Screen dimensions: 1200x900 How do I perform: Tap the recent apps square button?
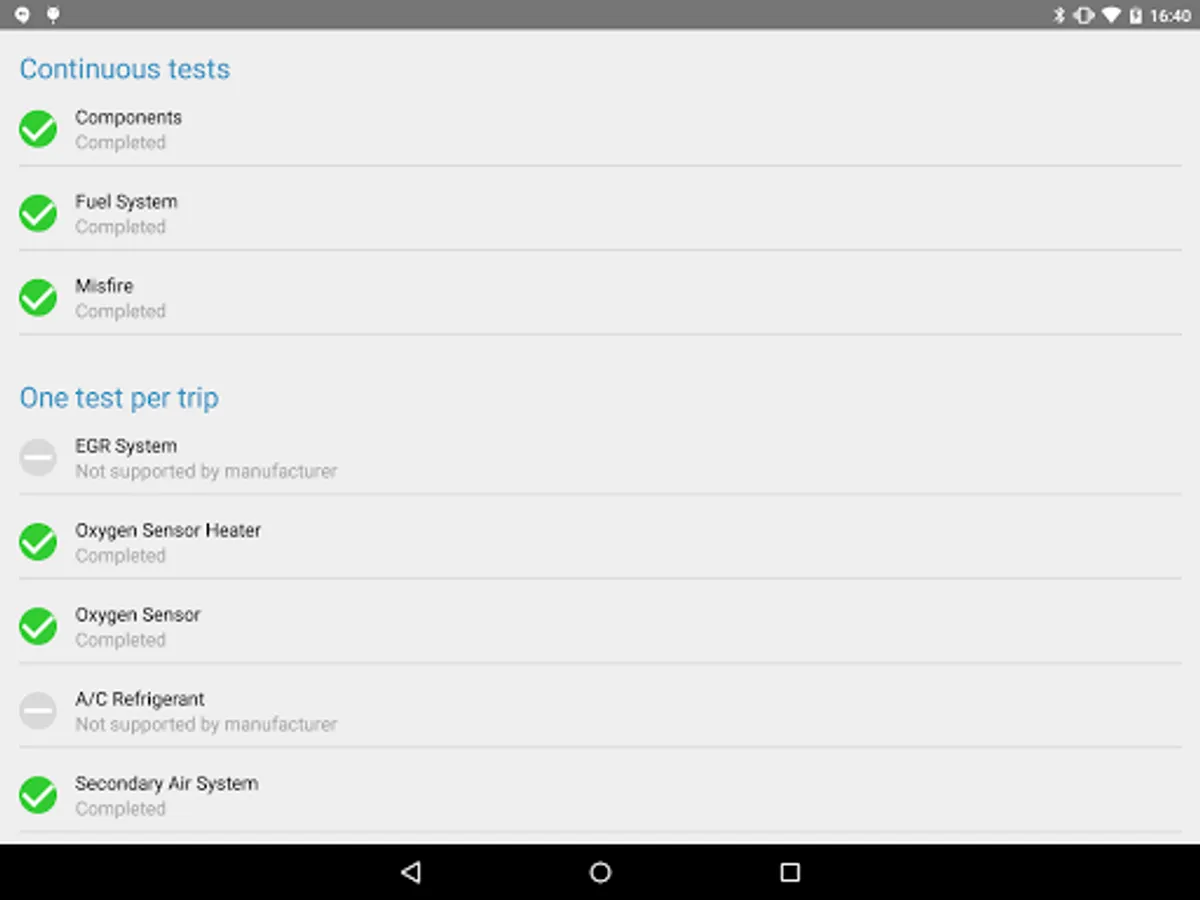pyautogui.click(x=790, y=872)
